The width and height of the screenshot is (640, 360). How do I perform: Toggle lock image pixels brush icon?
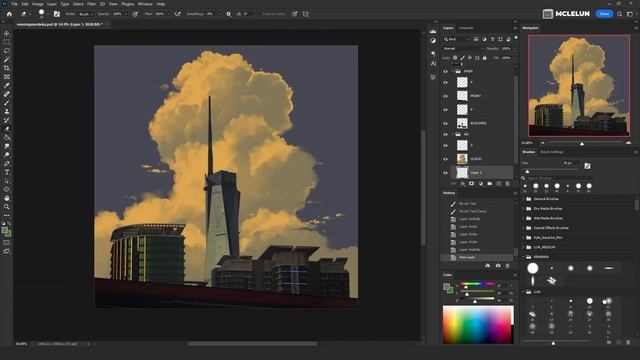click(x=462, y=58)
